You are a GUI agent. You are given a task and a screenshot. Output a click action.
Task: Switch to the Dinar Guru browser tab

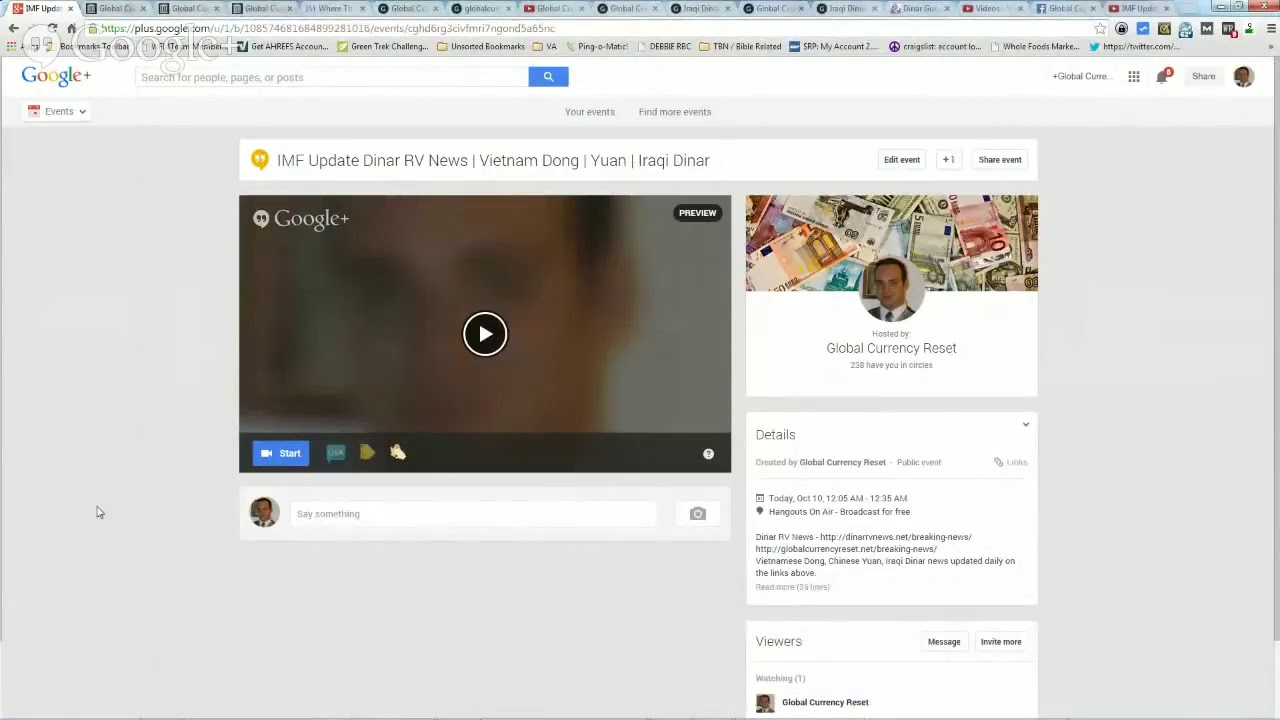coord(919,8)
